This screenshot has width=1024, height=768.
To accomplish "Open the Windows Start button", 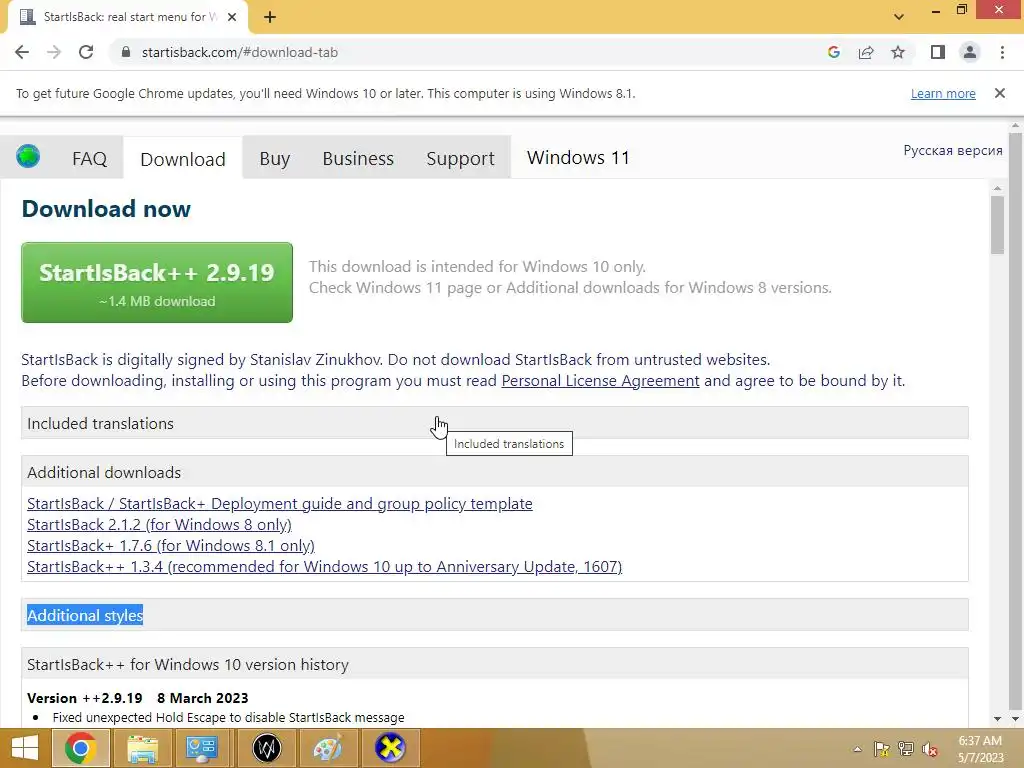I will pos(25,748).
